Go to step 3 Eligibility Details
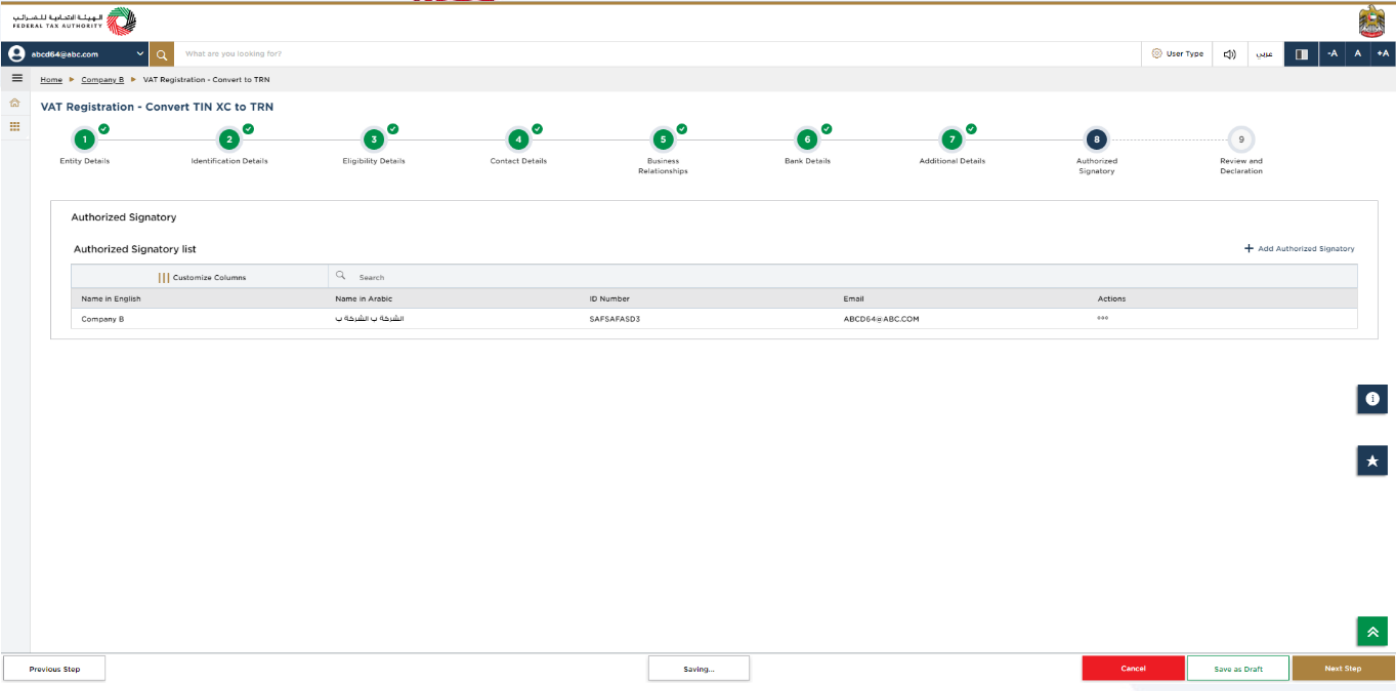 (373, 140)
